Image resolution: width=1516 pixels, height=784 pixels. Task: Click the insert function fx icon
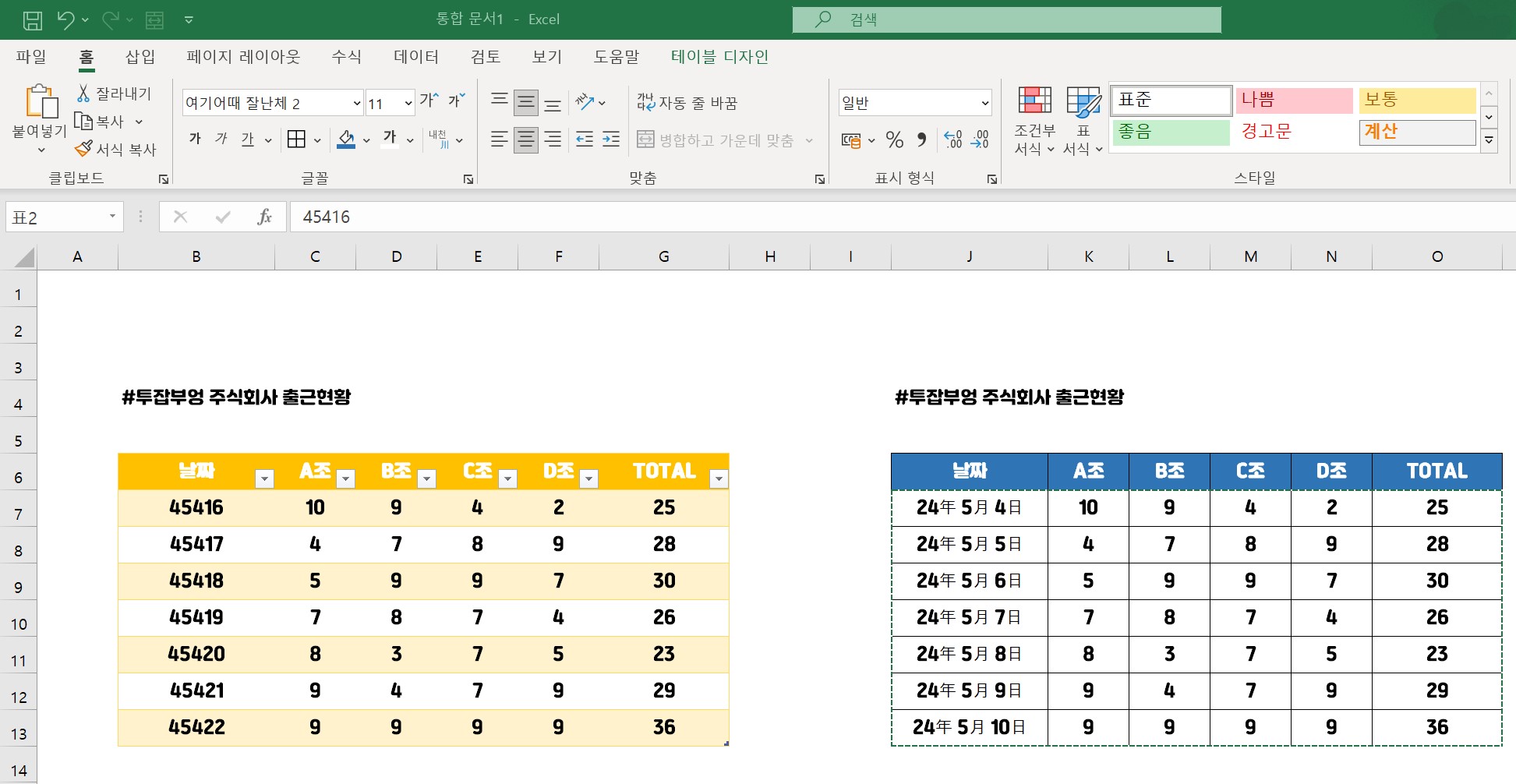tap(264, 217)
